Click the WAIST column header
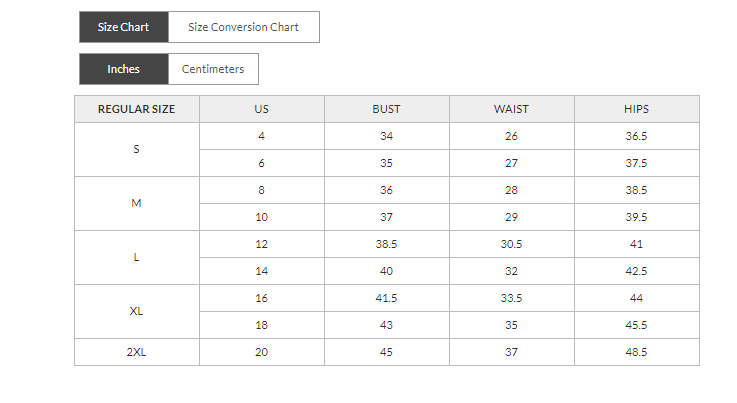Image resolution: width=737 pixels, height=403 pixels. pyautogui.click(x=512, y=109)
